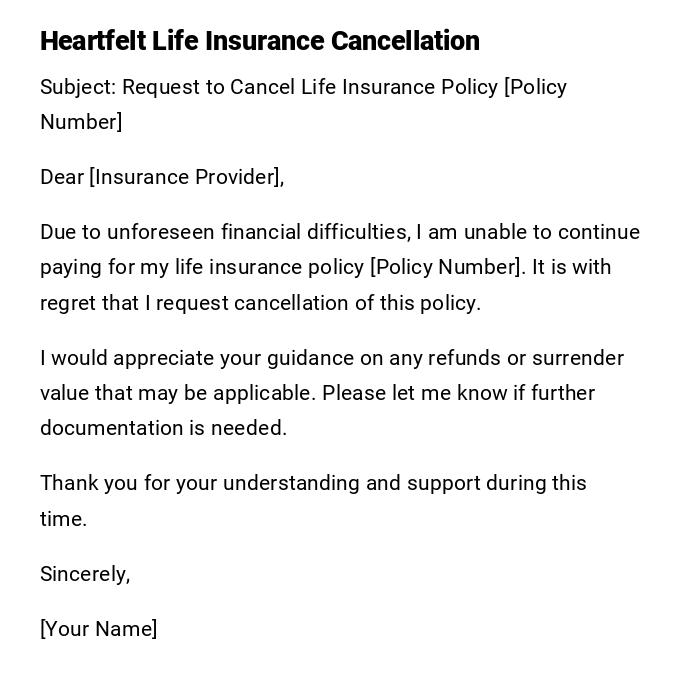
Task: Click the '[Your Name]' placeholder
Action: click(x=98, y=629)
